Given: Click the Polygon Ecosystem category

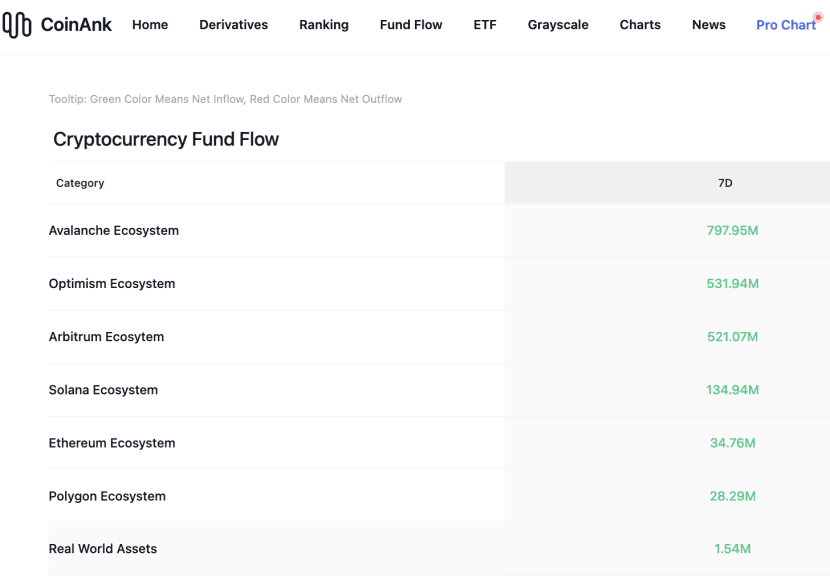Looking at the screenshot, I should 107,496.
